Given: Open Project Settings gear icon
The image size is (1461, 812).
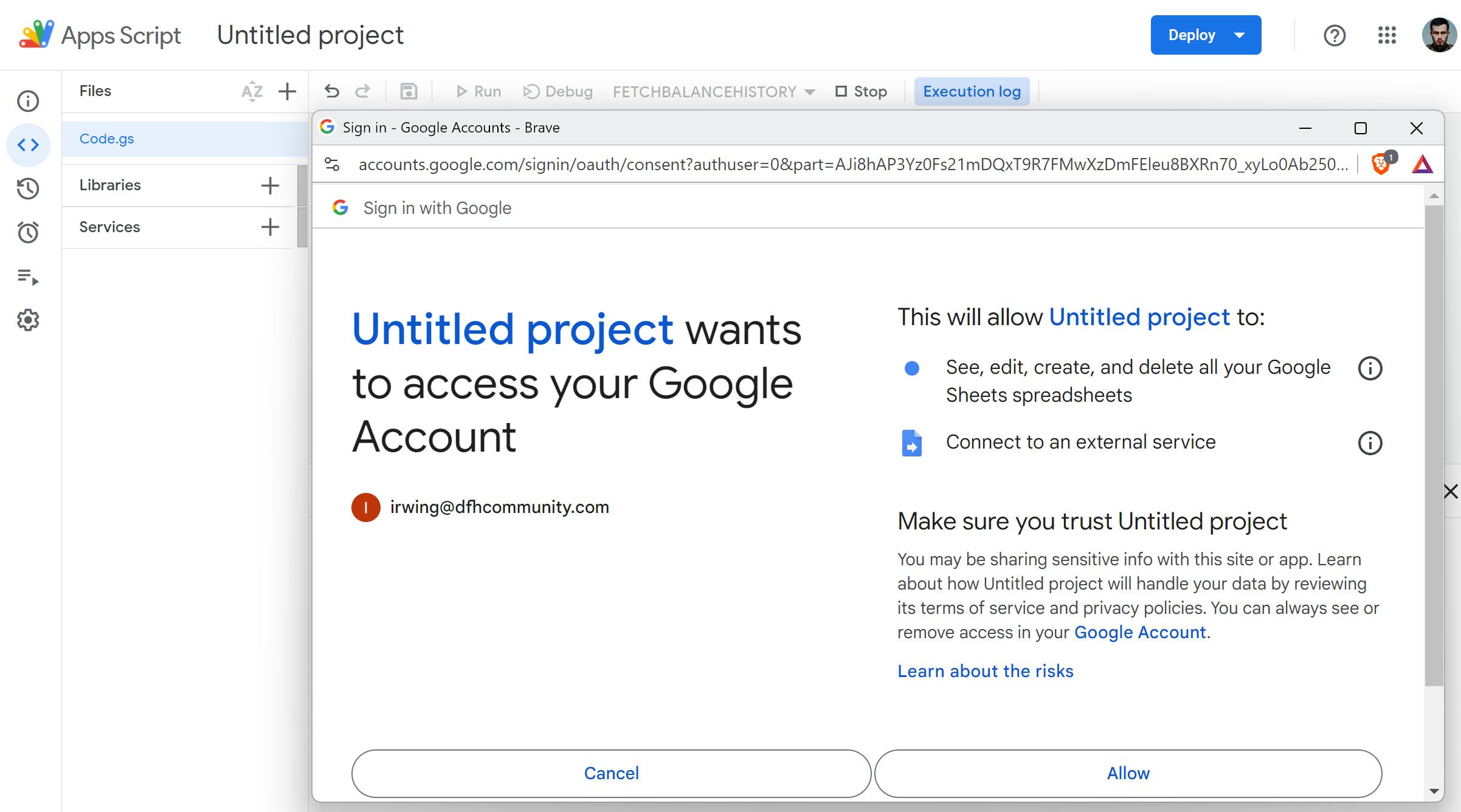Looking at the screenshot, I should coord(28,320).
